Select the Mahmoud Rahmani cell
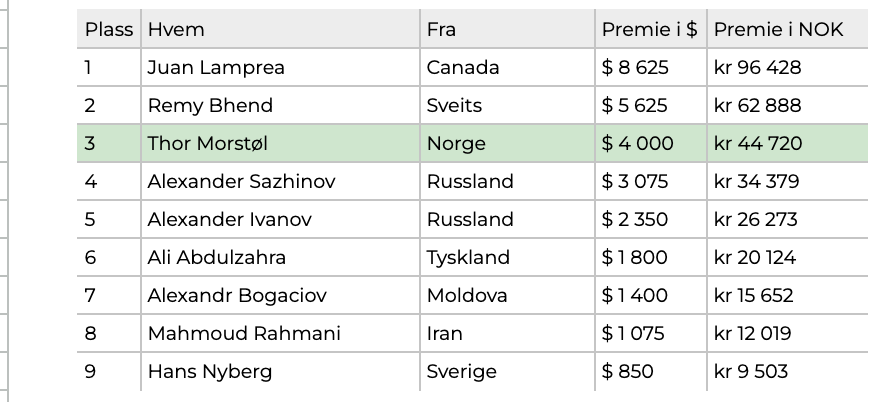 click(281, 334)
